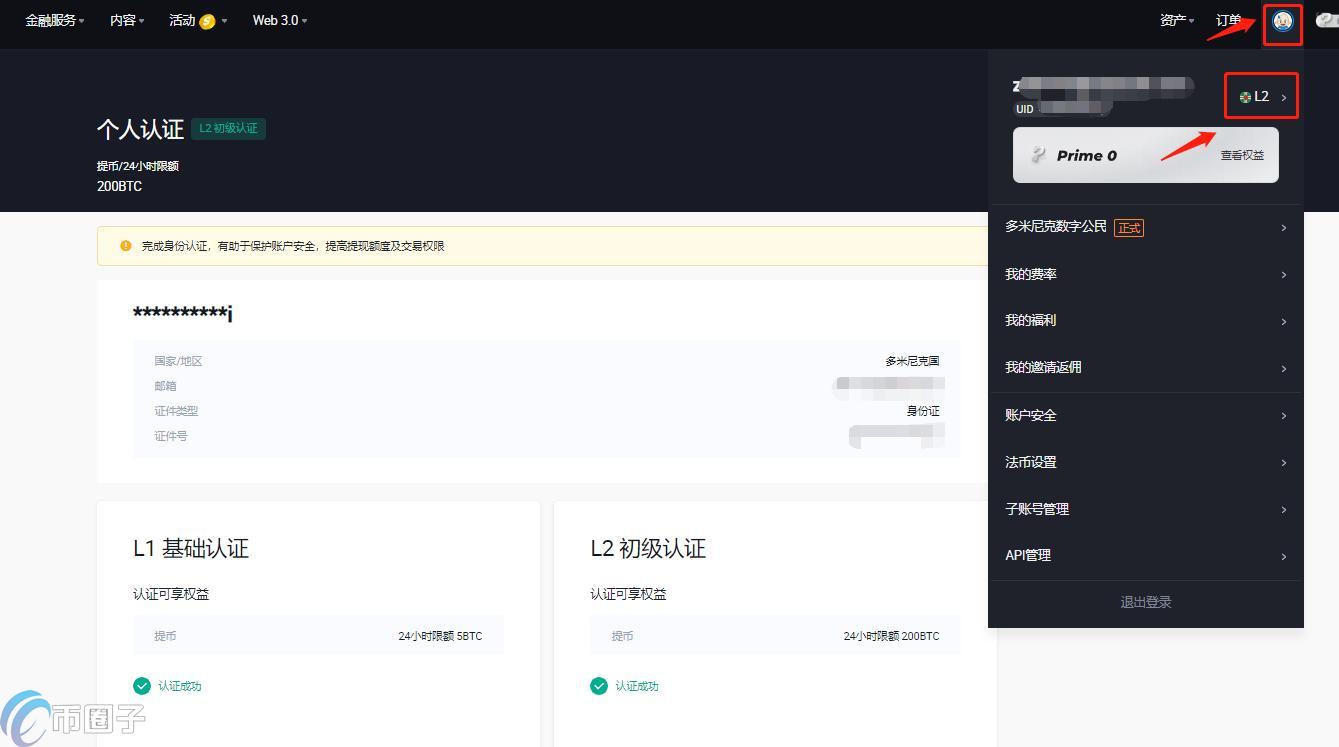1339x747 pixels.
Task: Open the Web 3.0 menu
Action: point(277,19)
